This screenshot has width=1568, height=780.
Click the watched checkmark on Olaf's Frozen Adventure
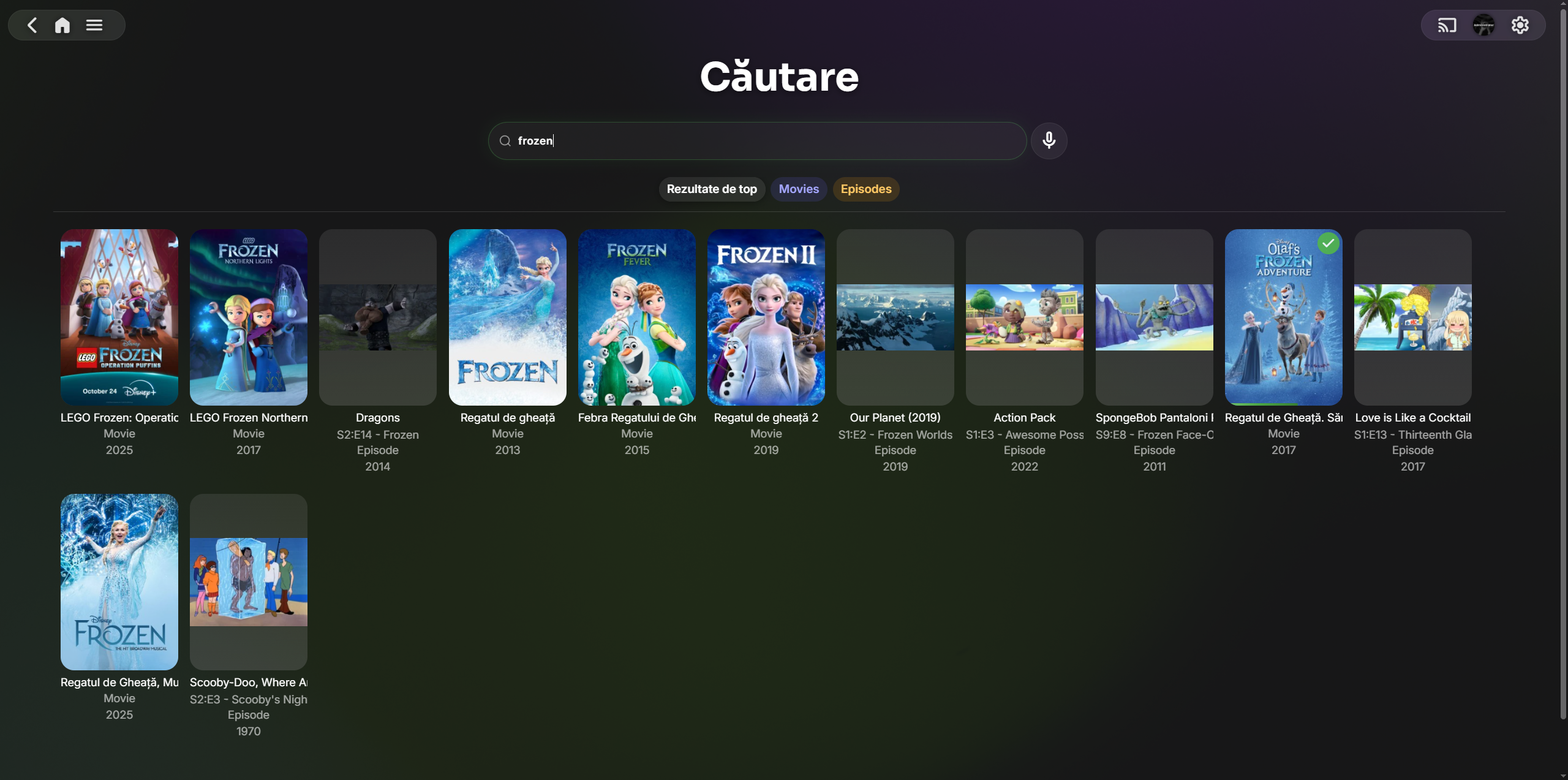1328,244
